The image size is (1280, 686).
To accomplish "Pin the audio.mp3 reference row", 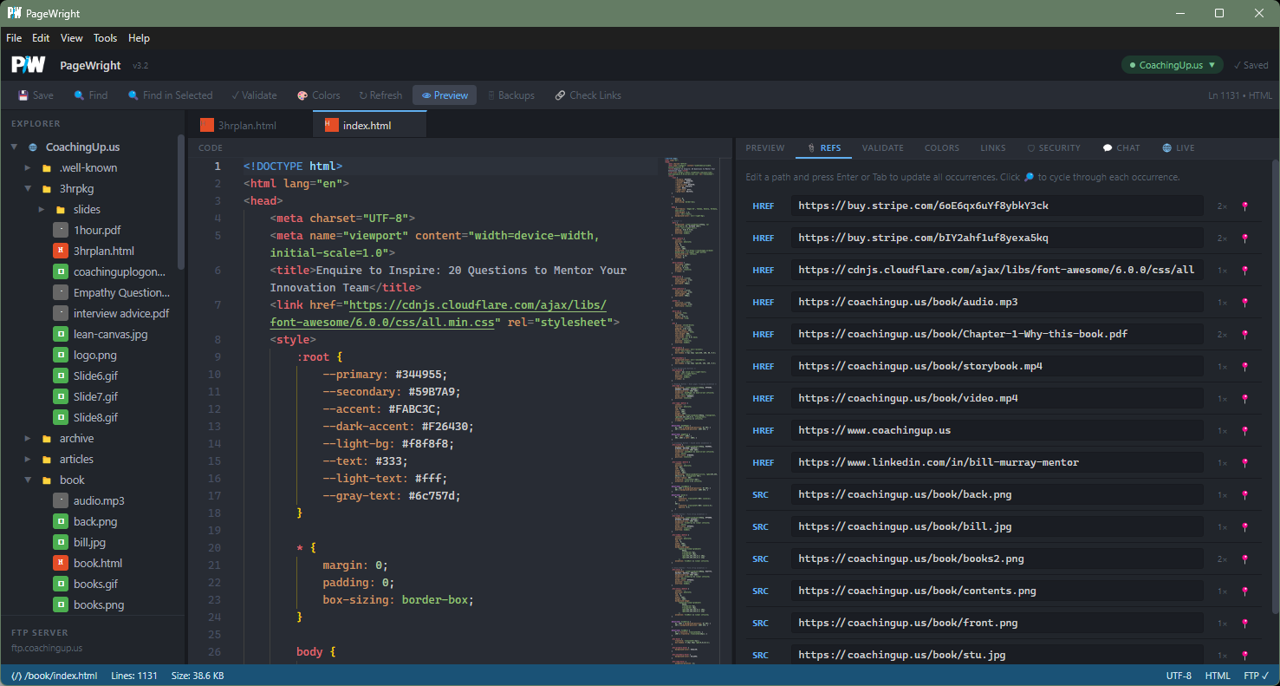I will coord(1244,302).
